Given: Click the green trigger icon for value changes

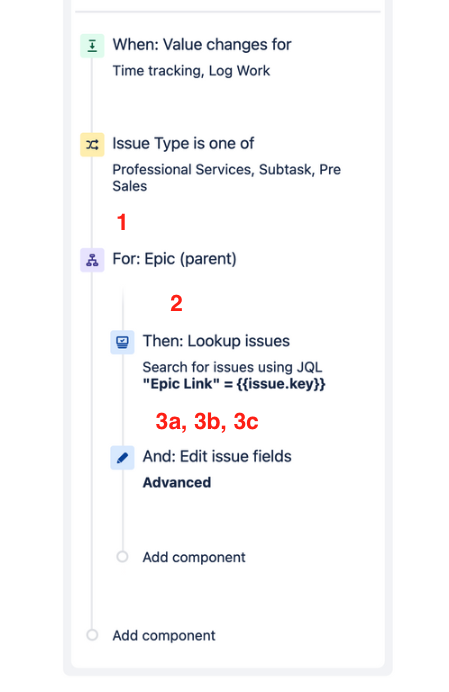Looking at the screenshot, I should pyautogui.click(x=92, y=45).
